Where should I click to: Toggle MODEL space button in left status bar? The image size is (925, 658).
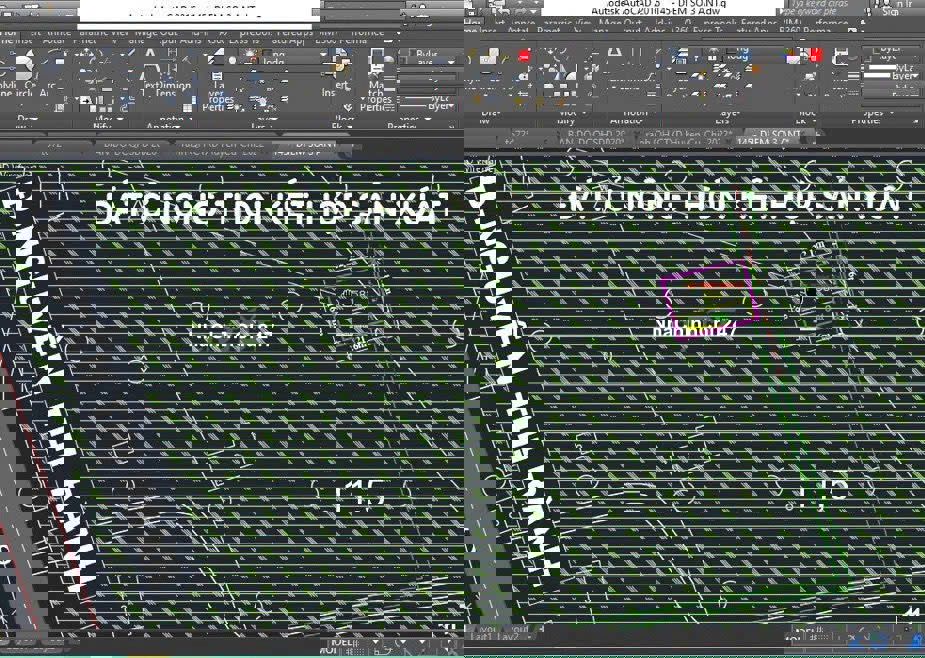345,638
